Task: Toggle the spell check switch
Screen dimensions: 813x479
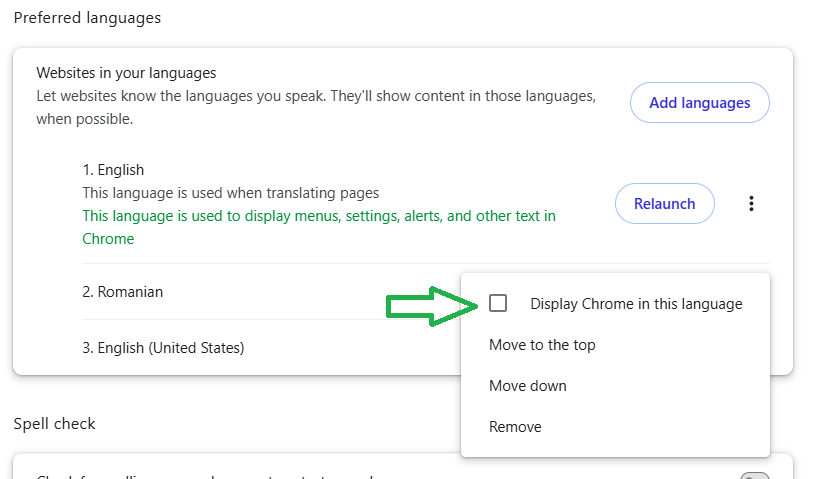Action: tap(755, 476)
